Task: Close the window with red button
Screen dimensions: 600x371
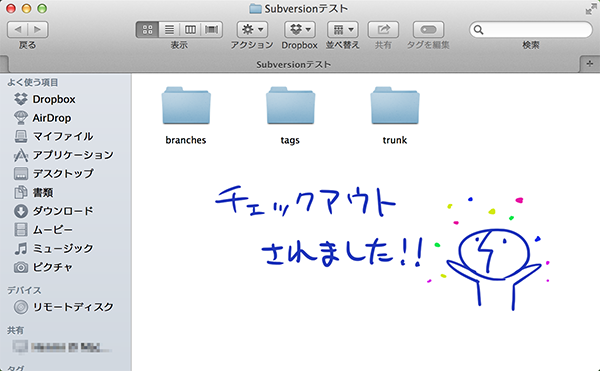Action: (x=11, y=8)
